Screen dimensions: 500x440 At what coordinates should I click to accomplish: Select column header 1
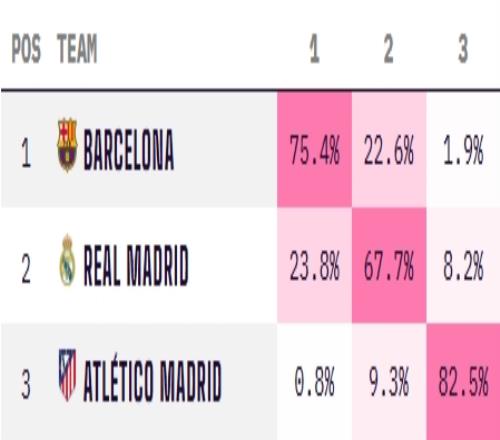point(314,49)
